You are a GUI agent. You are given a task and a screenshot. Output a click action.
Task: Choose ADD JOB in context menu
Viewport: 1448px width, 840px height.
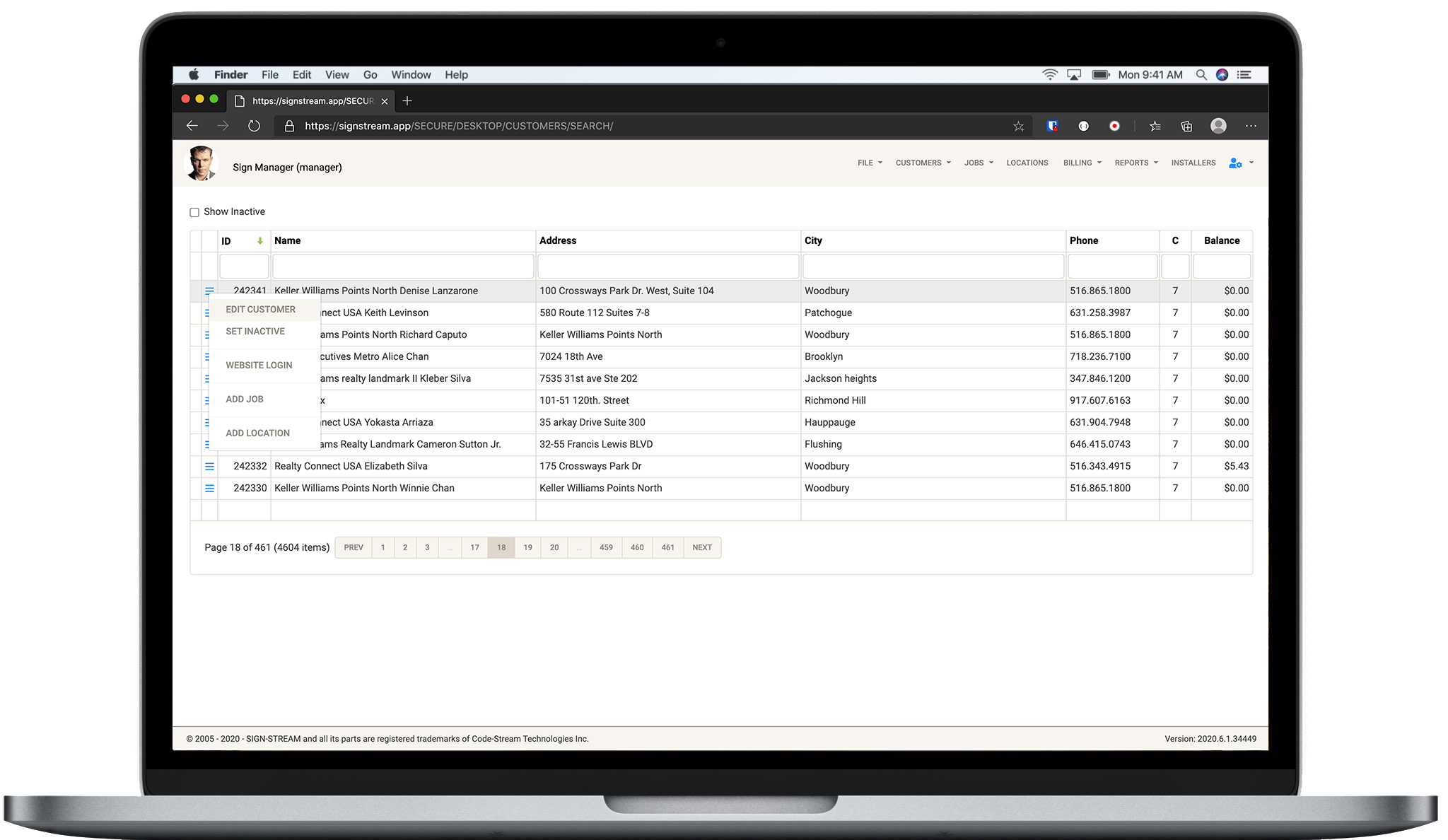click(264, 399)
